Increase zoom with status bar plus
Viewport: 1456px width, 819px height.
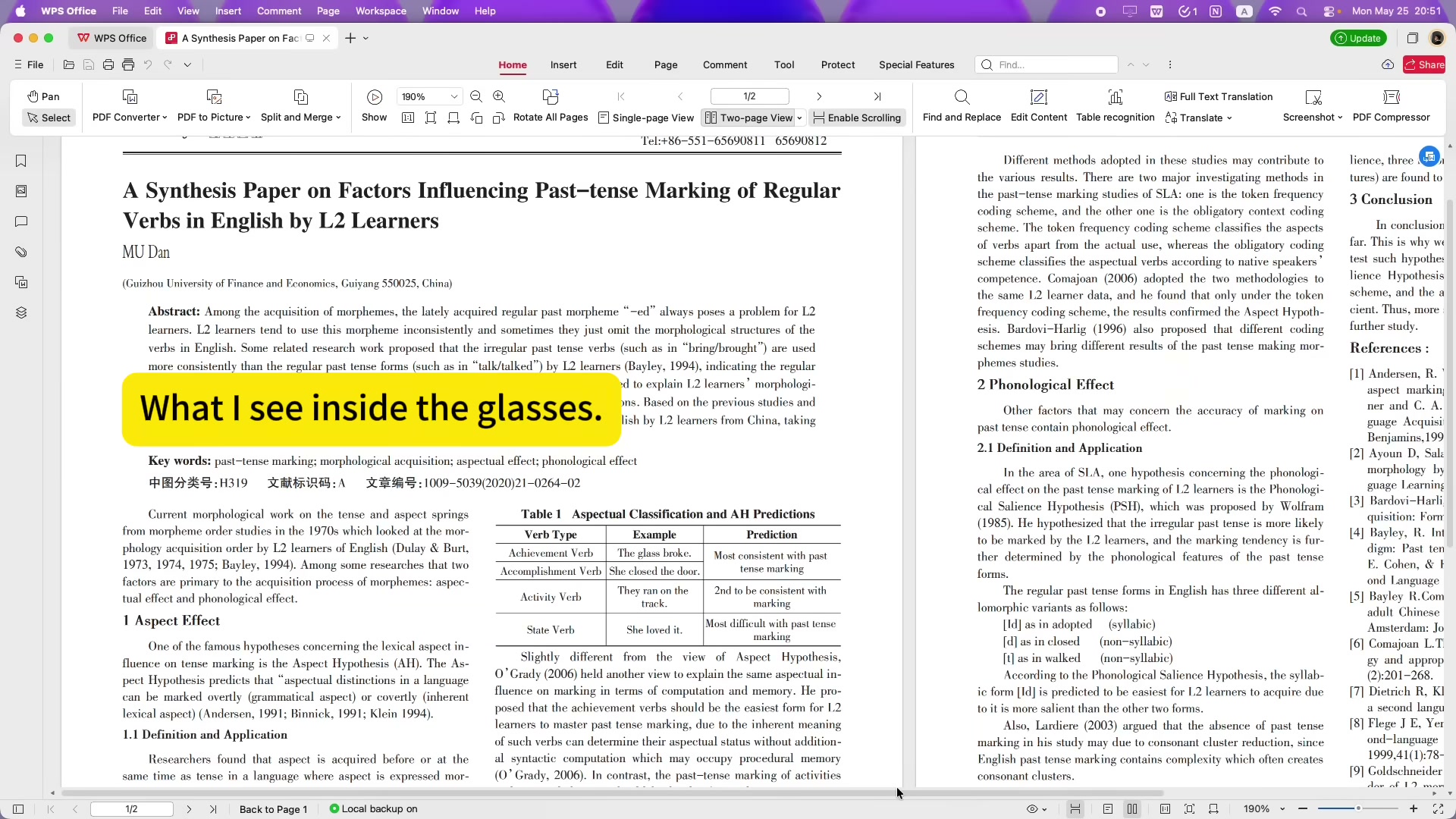click(1414, 809)
